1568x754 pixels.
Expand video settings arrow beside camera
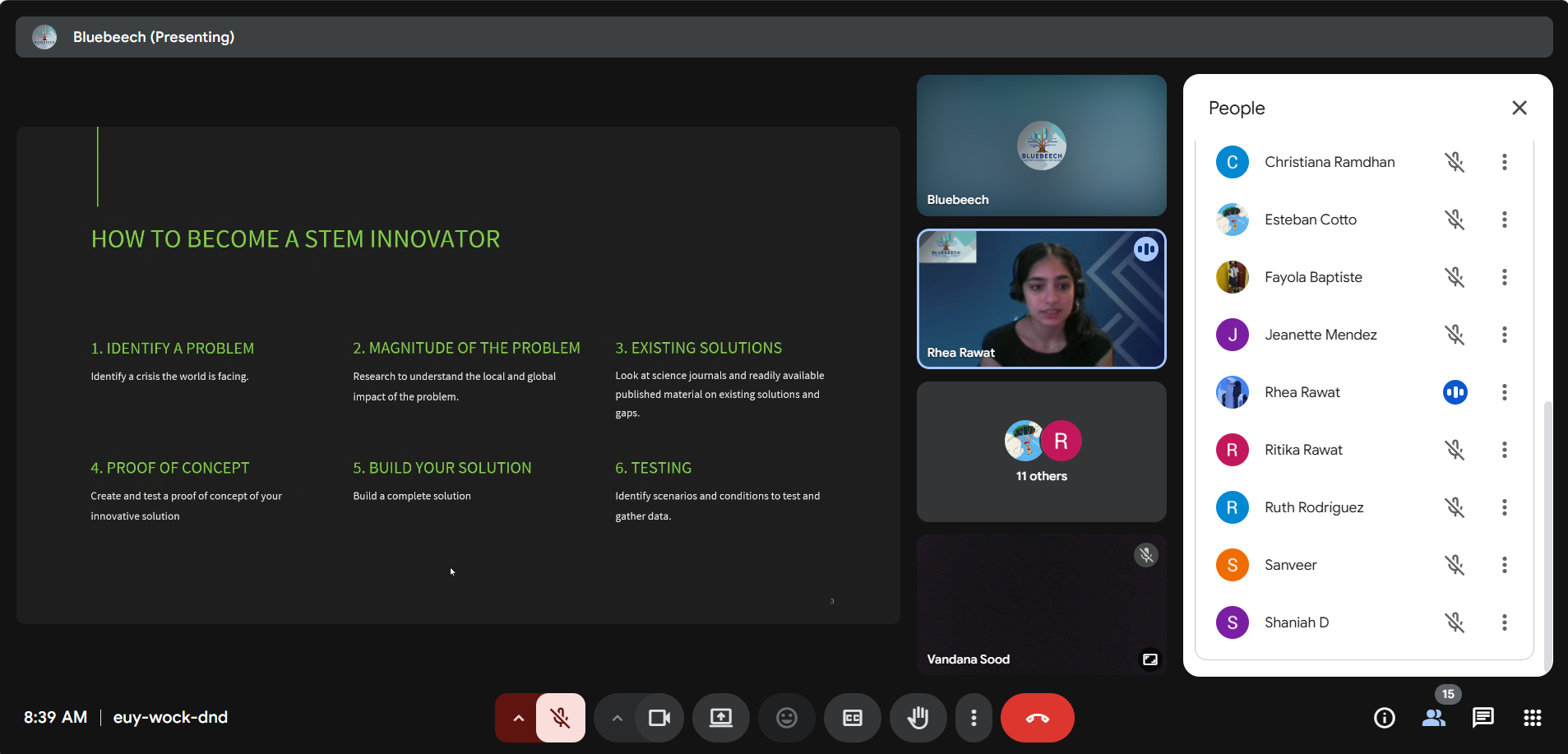[x=617, y=718]
